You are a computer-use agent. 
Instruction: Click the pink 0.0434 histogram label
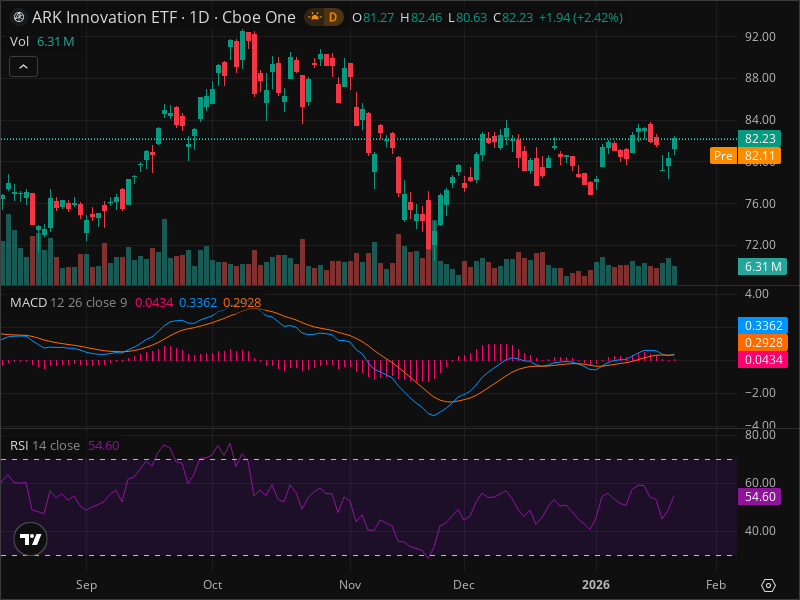[x=763, y=360]
